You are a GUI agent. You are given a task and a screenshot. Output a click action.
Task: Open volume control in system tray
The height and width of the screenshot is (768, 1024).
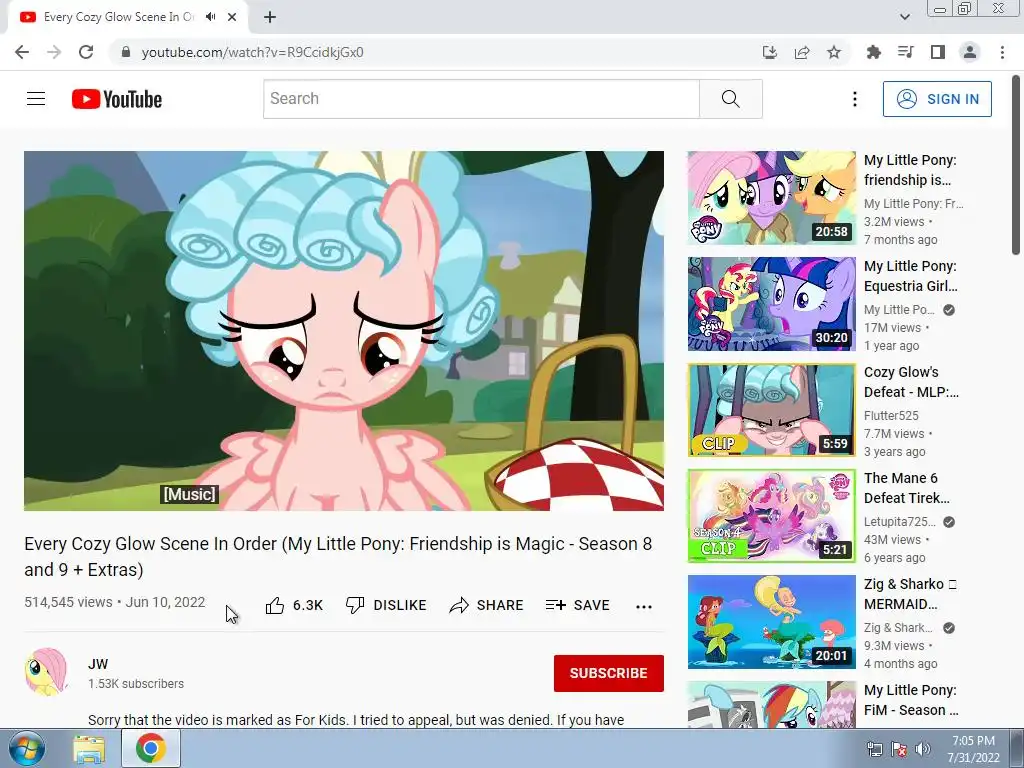point(923,749)
